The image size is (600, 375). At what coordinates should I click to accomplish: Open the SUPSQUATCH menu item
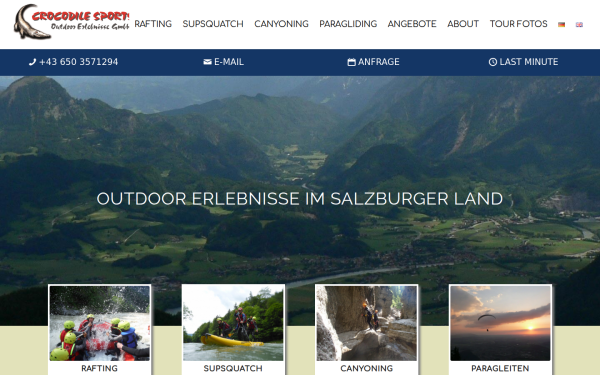point(213,24)
